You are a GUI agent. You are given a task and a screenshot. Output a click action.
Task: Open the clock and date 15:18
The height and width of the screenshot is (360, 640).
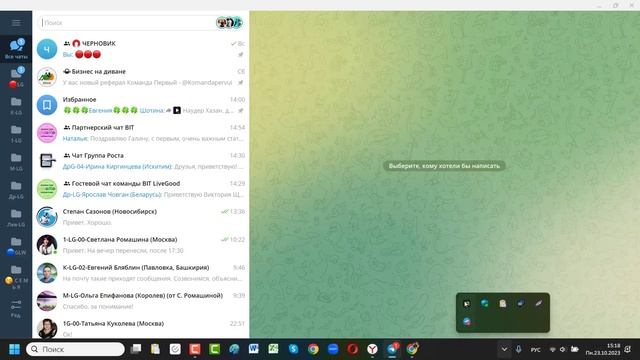[603, 349]
